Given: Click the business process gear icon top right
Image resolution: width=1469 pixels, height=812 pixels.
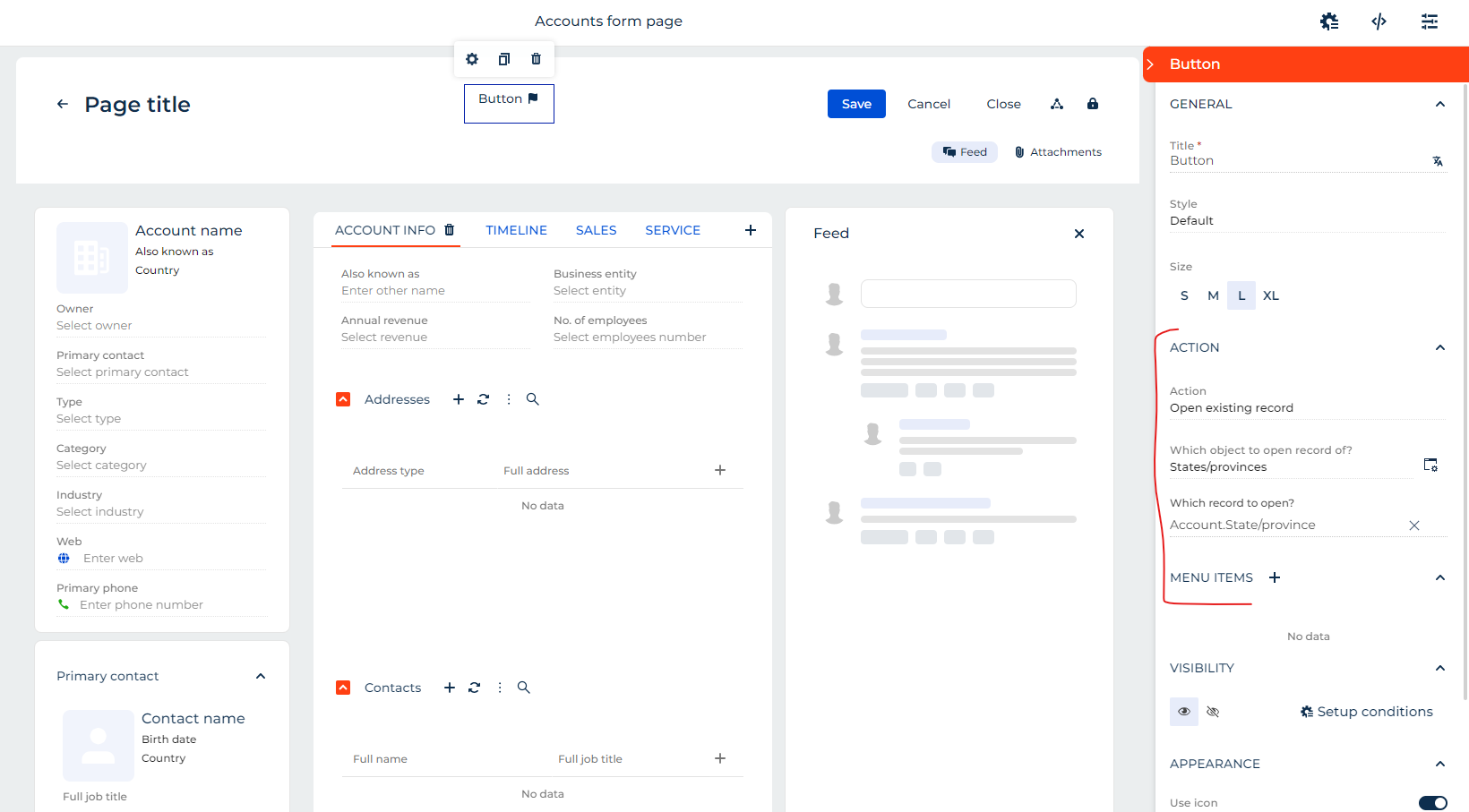Looking at the screenshot, I should point(1329,21).
